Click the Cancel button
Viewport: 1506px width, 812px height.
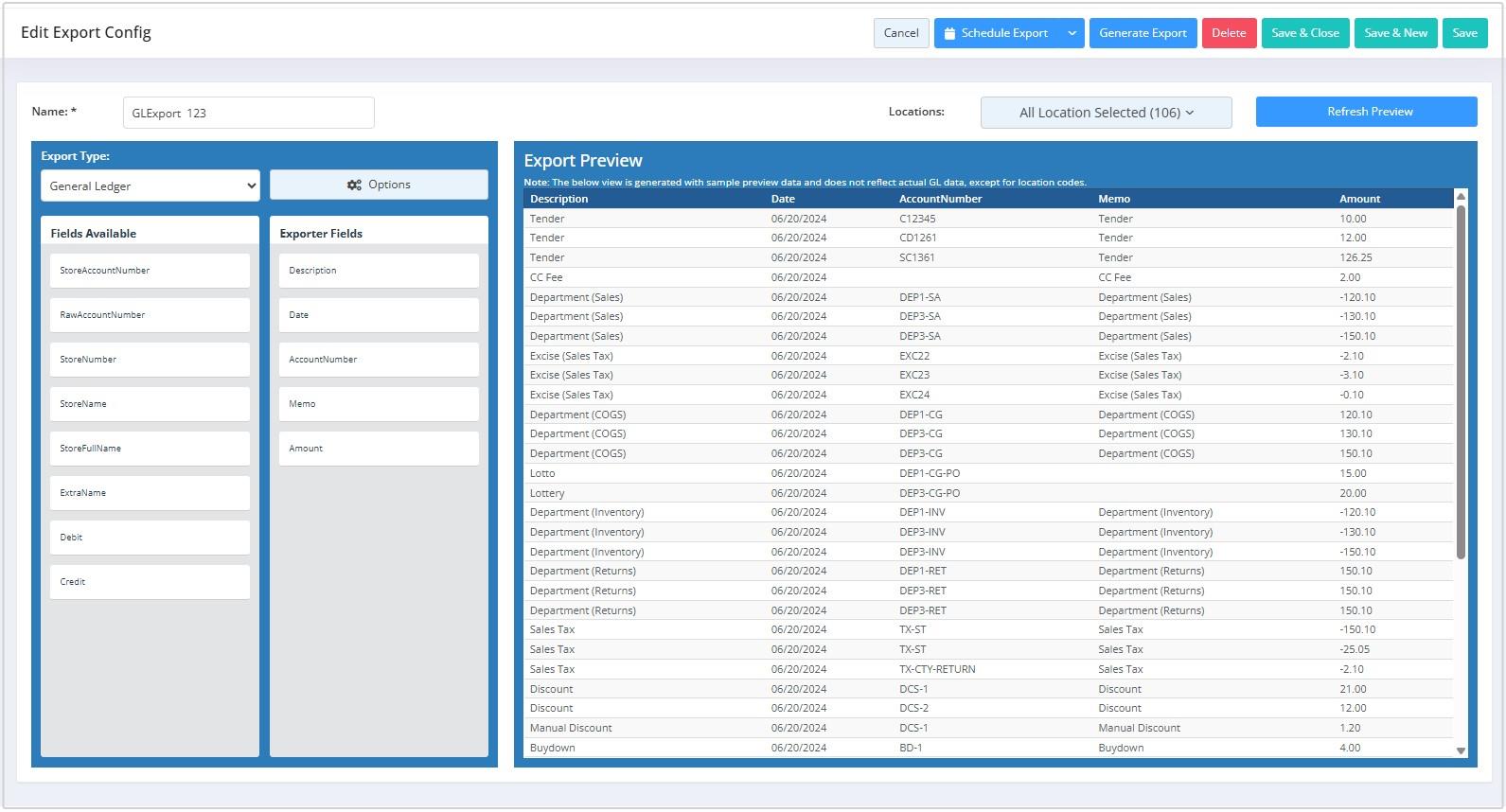point(900,33)
